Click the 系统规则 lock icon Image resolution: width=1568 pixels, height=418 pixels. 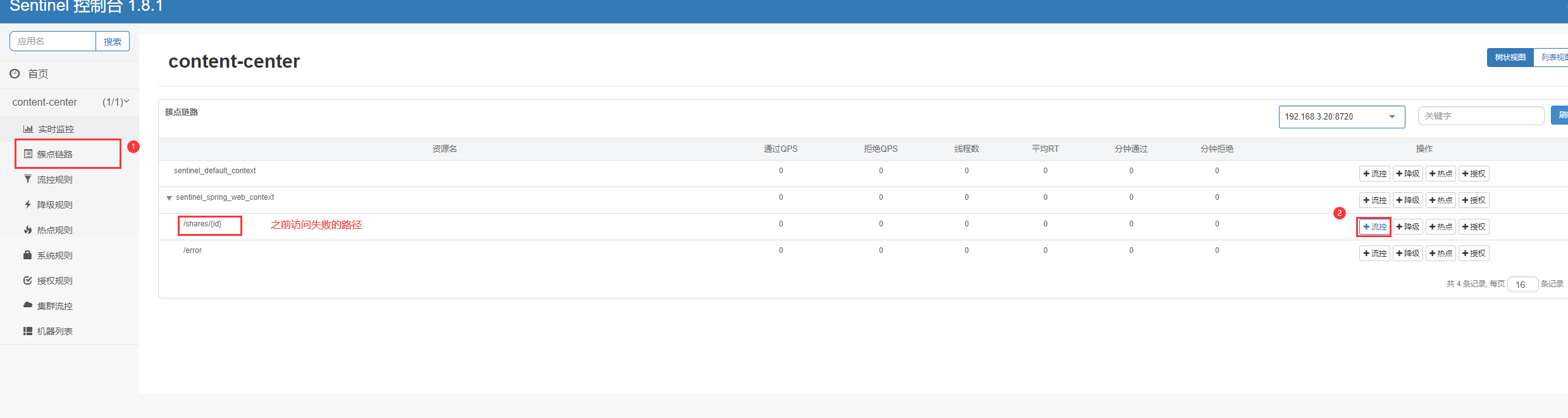click(28, 255)
